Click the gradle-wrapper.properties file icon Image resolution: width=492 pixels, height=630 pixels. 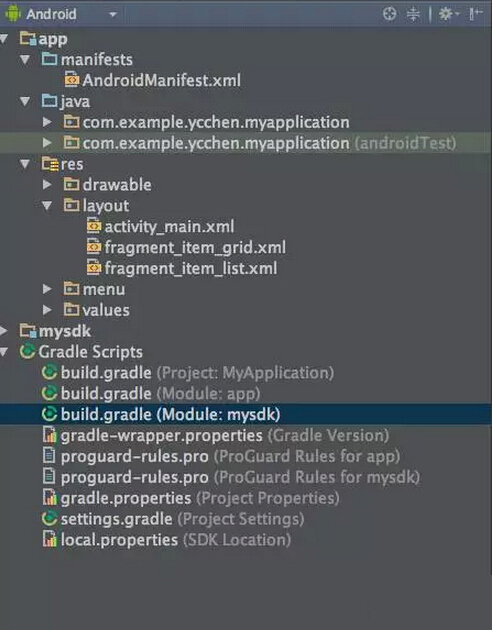[49, 435]
